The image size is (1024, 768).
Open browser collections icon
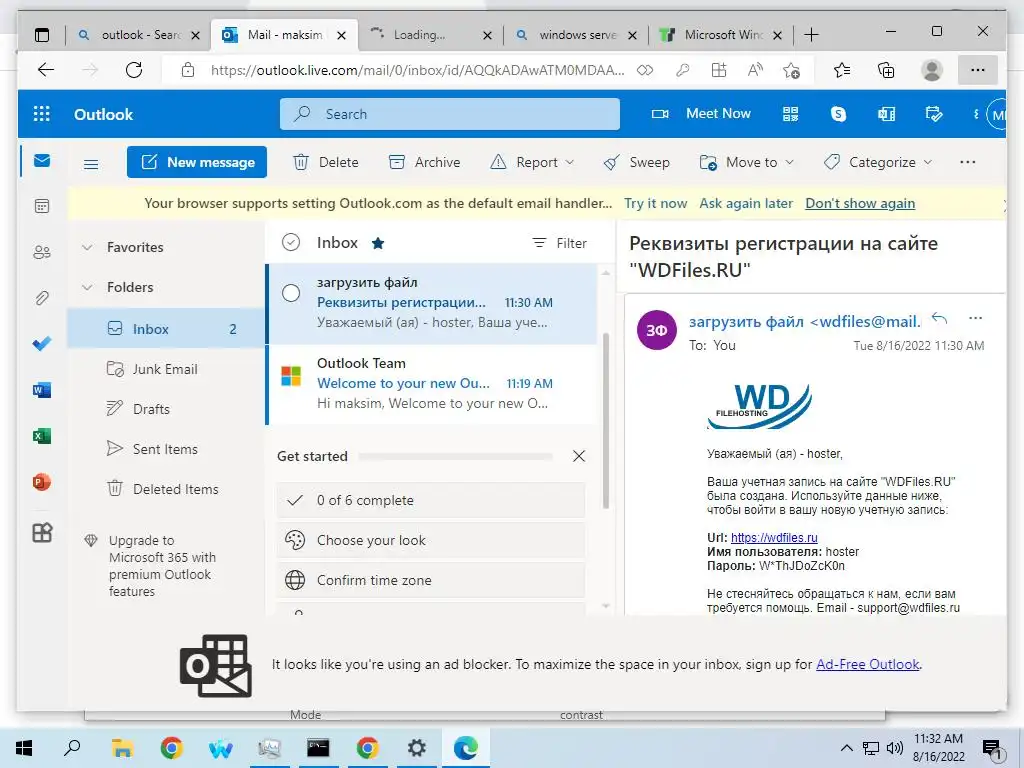pyautogui.click(x=886, y=70)
